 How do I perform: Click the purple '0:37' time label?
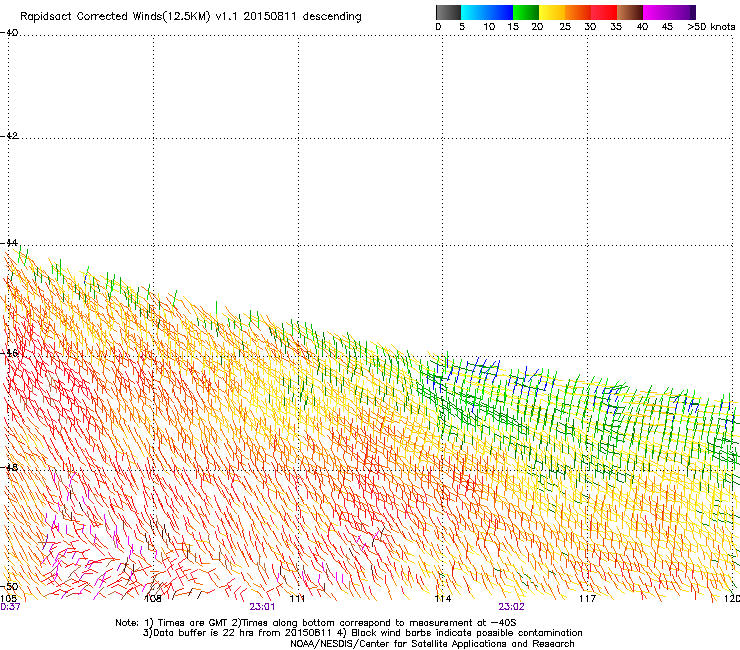(10, 607)
